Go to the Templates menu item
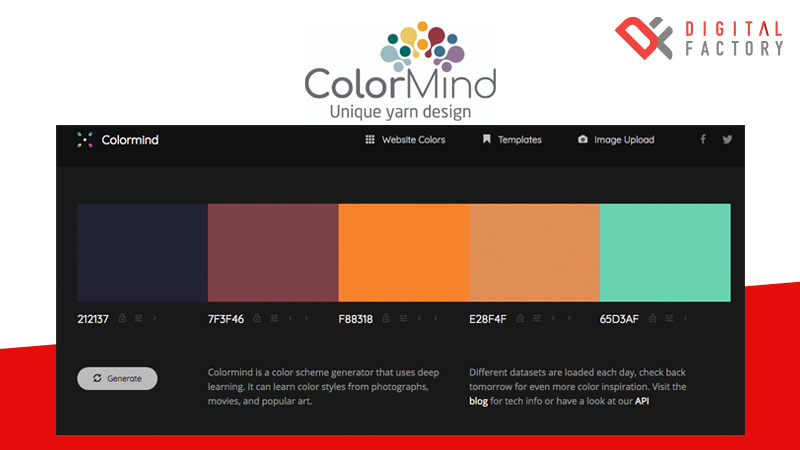The width and height of the screenshot is (800, 450). [x=512, y=140]
